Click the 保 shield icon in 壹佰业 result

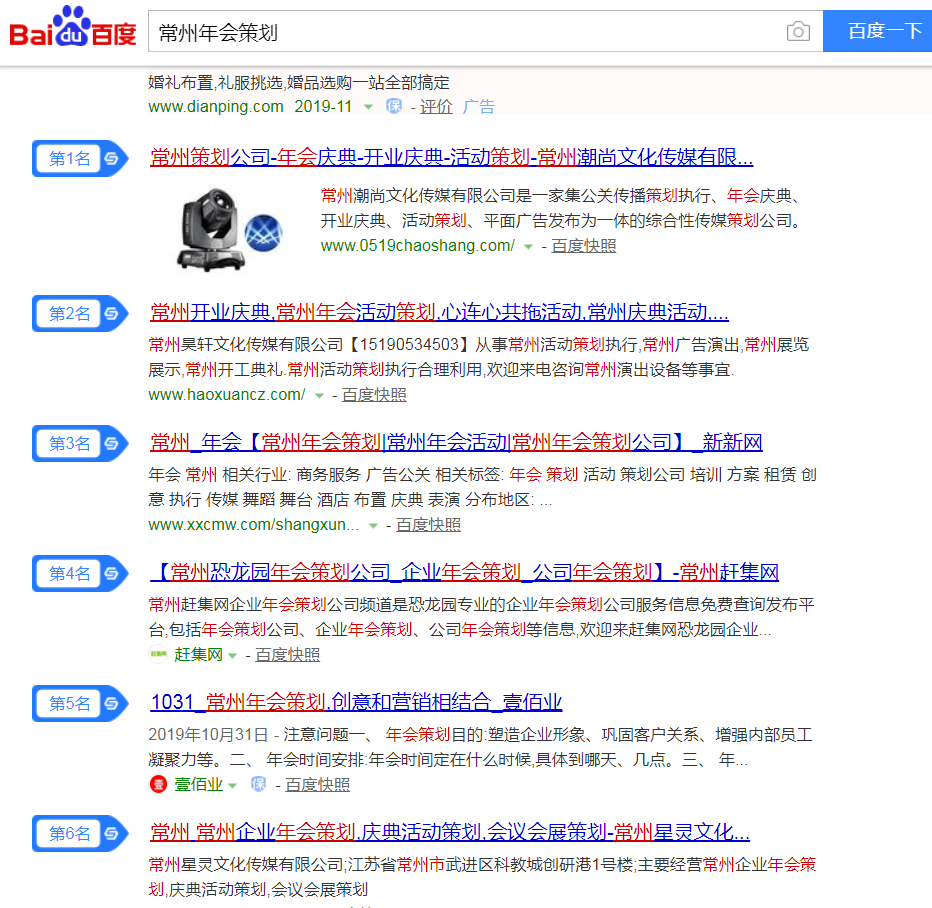click(x=258, y=785)
